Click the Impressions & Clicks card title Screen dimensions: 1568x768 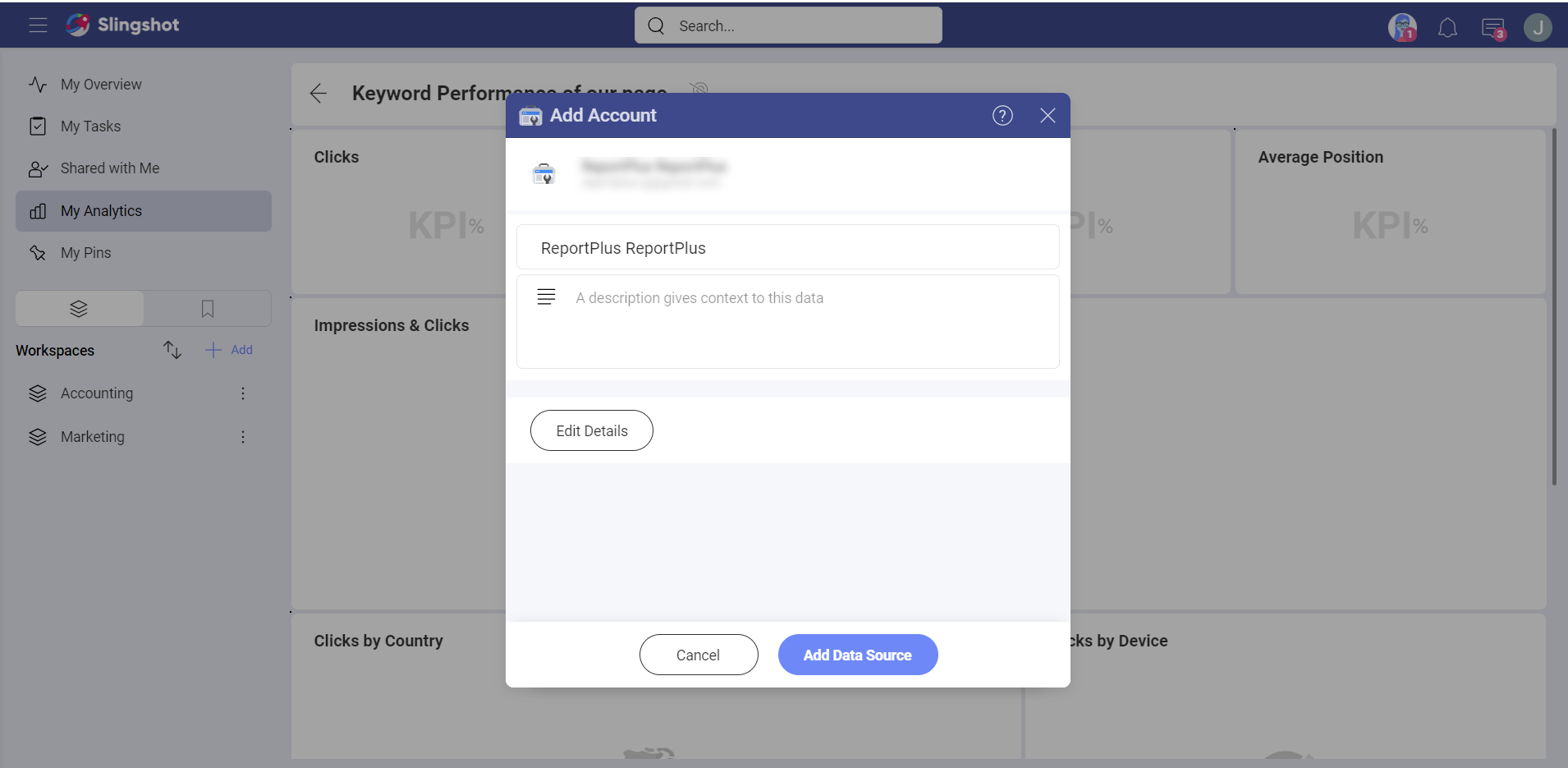392,325
